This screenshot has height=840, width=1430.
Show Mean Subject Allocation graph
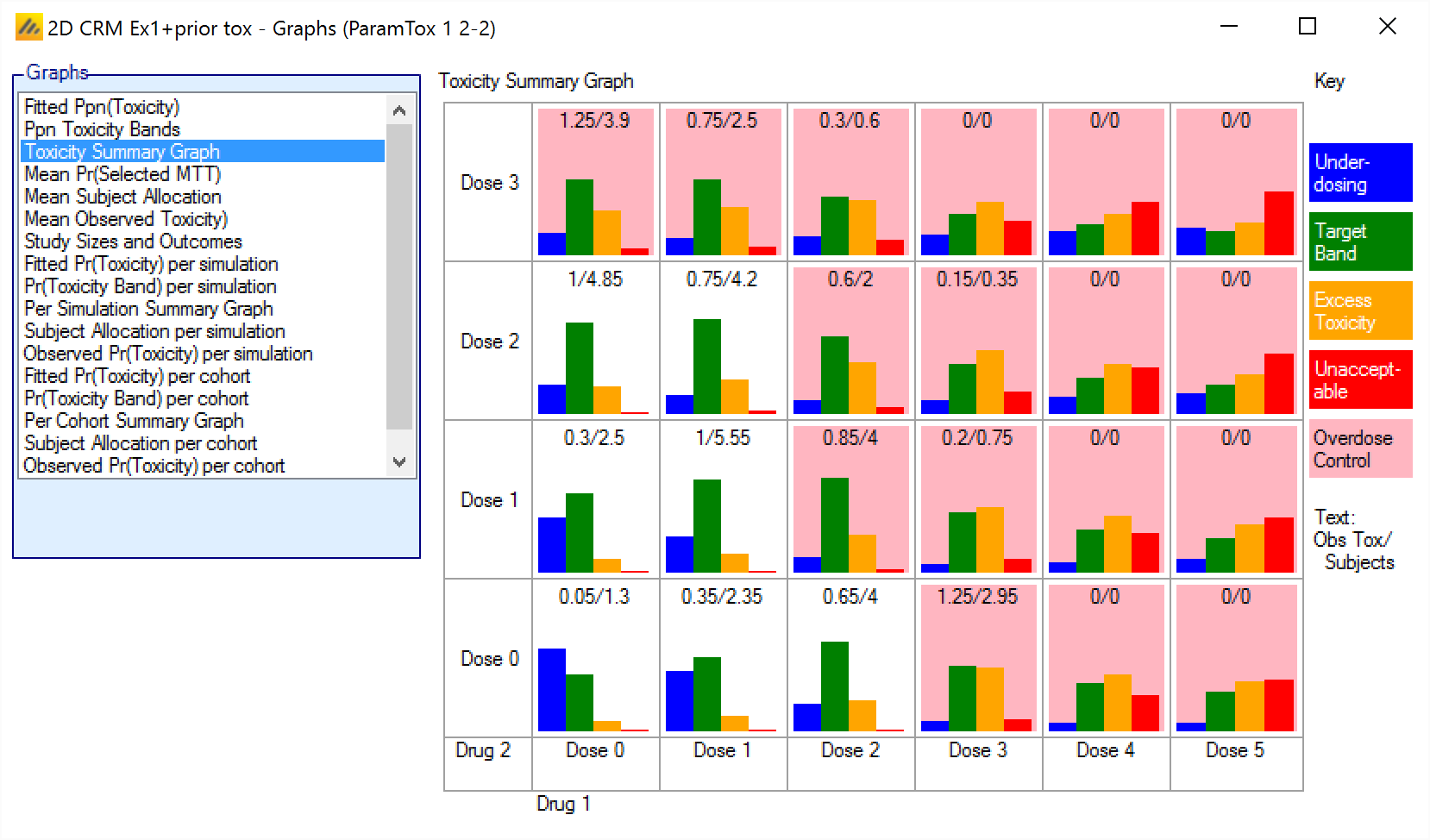pos(122,197)
